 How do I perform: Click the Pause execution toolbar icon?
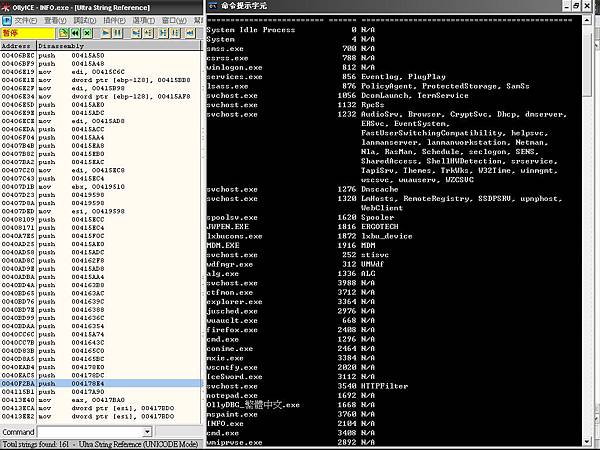[117, 34]
